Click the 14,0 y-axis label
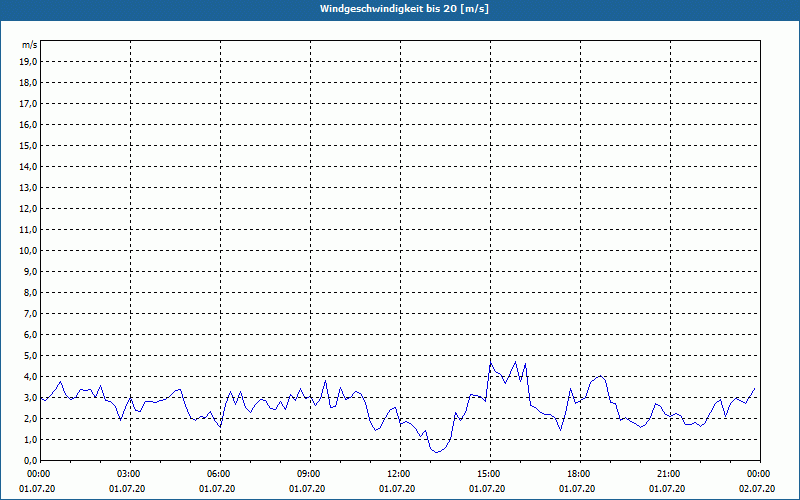 [28, 166]
